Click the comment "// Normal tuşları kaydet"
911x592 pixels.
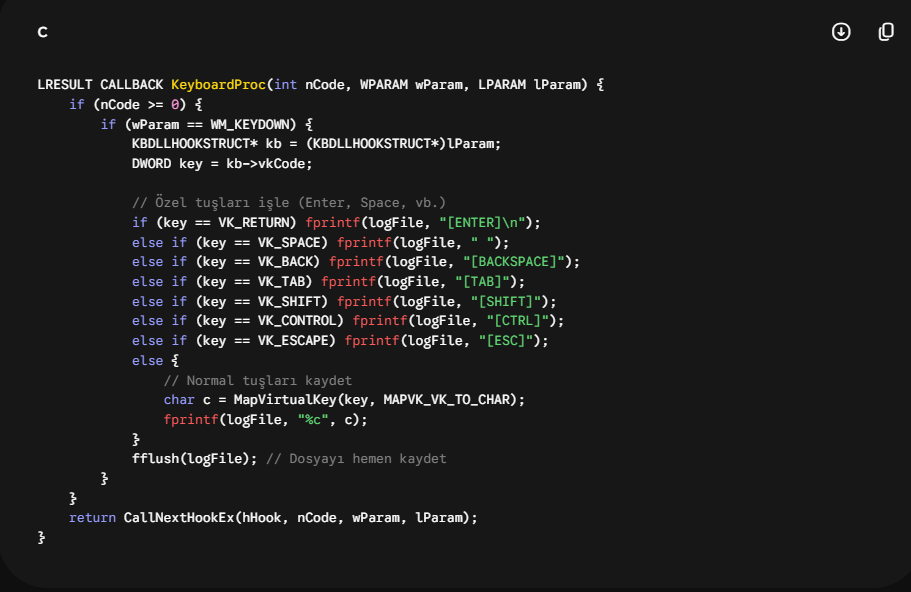click(257, 381)
